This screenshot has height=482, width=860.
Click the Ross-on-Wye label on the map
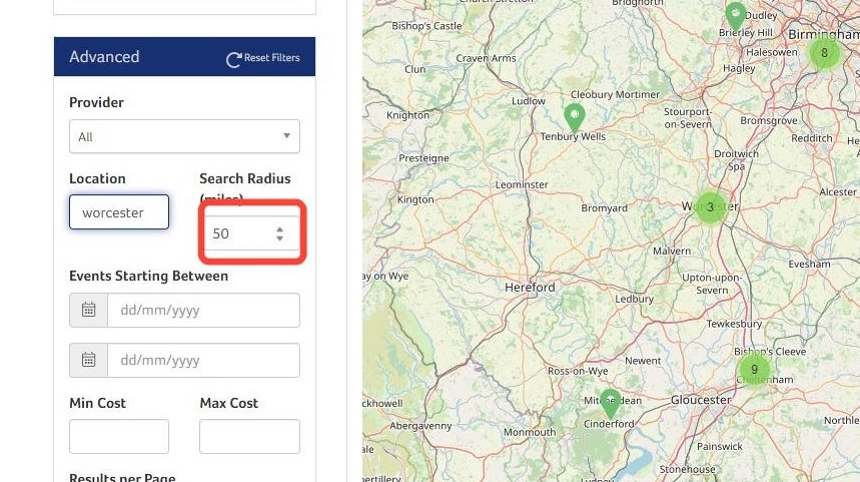(578, 371)
